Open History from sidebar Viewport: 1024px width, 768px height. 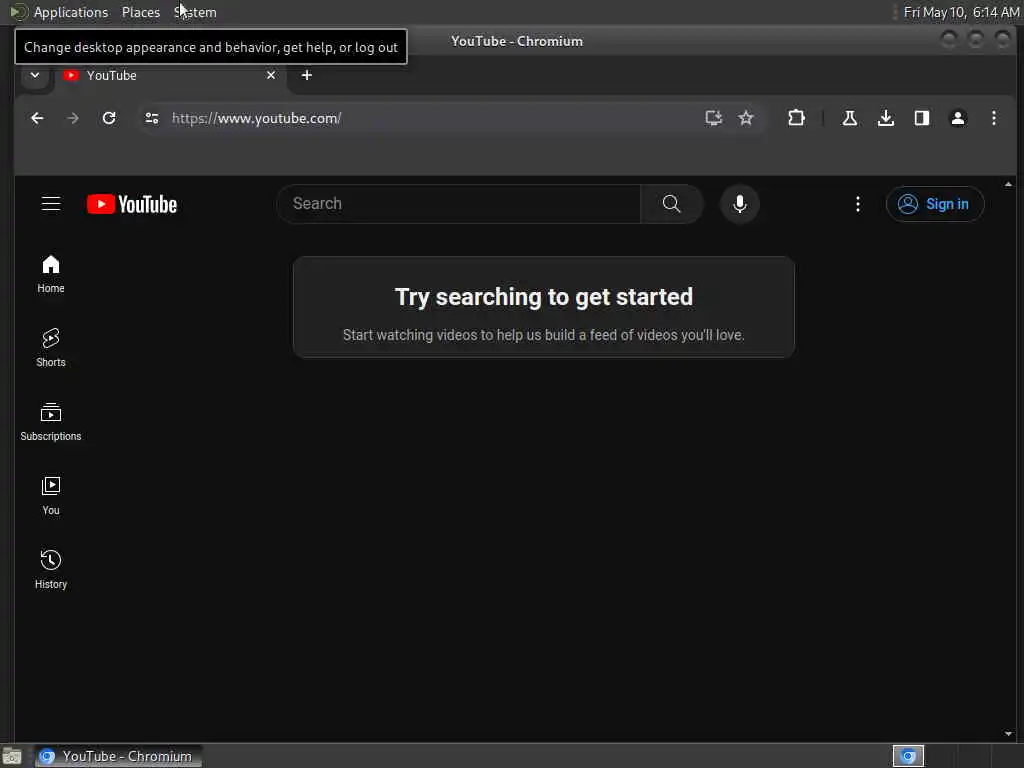[x=51, y=569]
